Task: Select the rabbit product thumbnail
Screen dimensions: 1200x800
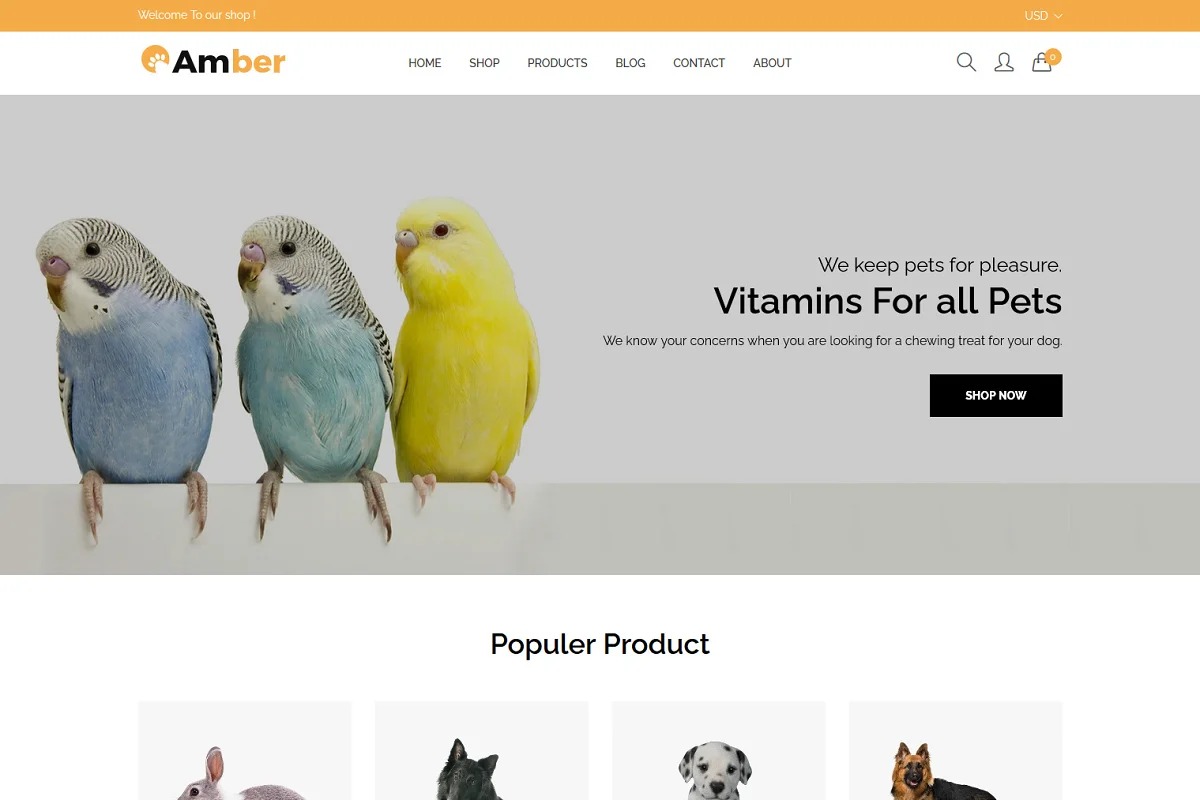Action: pyautogui.click(x=245, y=751)
